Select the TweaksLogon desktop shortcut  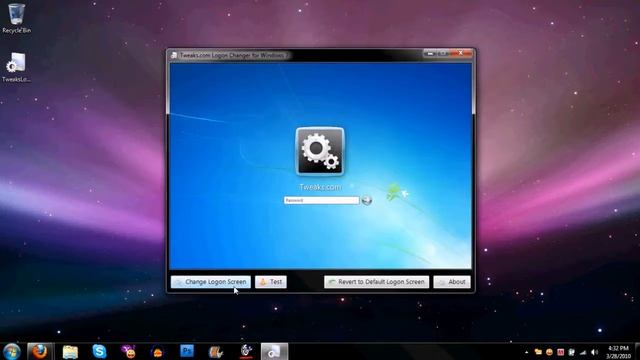pos(16,67)
